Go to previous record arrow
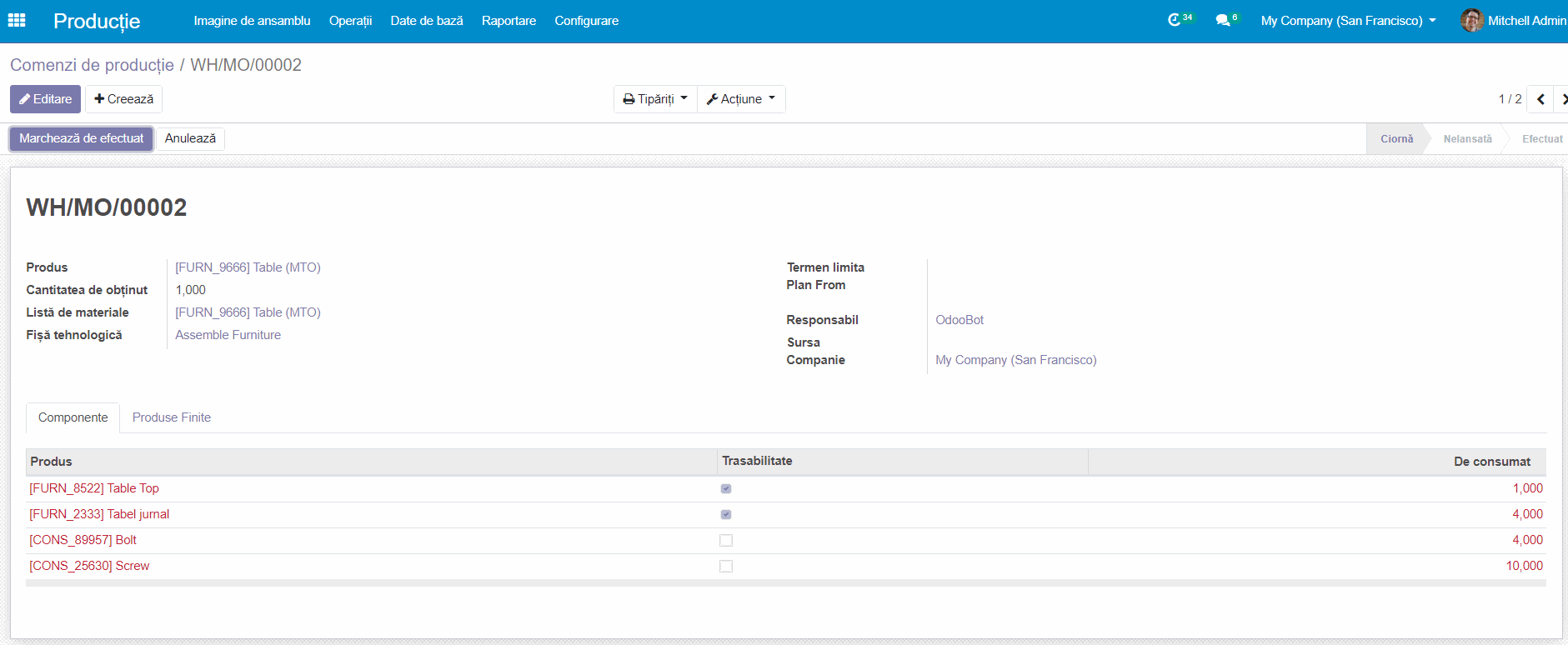The height and width of the screenshot is (645, 1568). click(1540, 99)
